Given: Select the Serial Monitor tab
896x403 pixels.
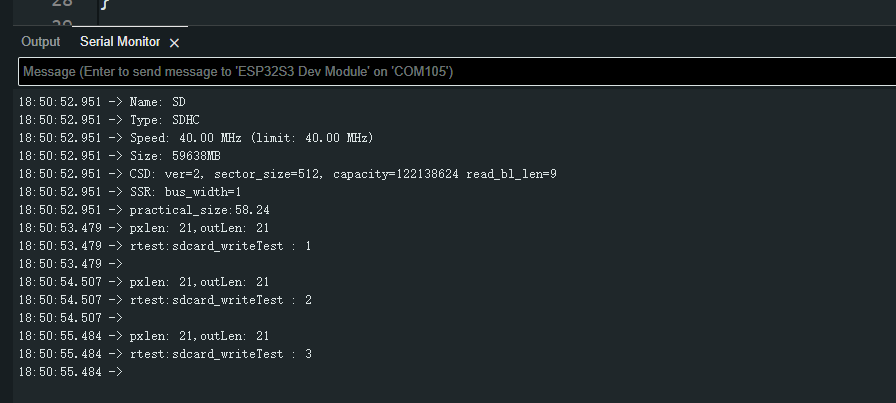Looking at the screenshot, I should tap(120, 42).
